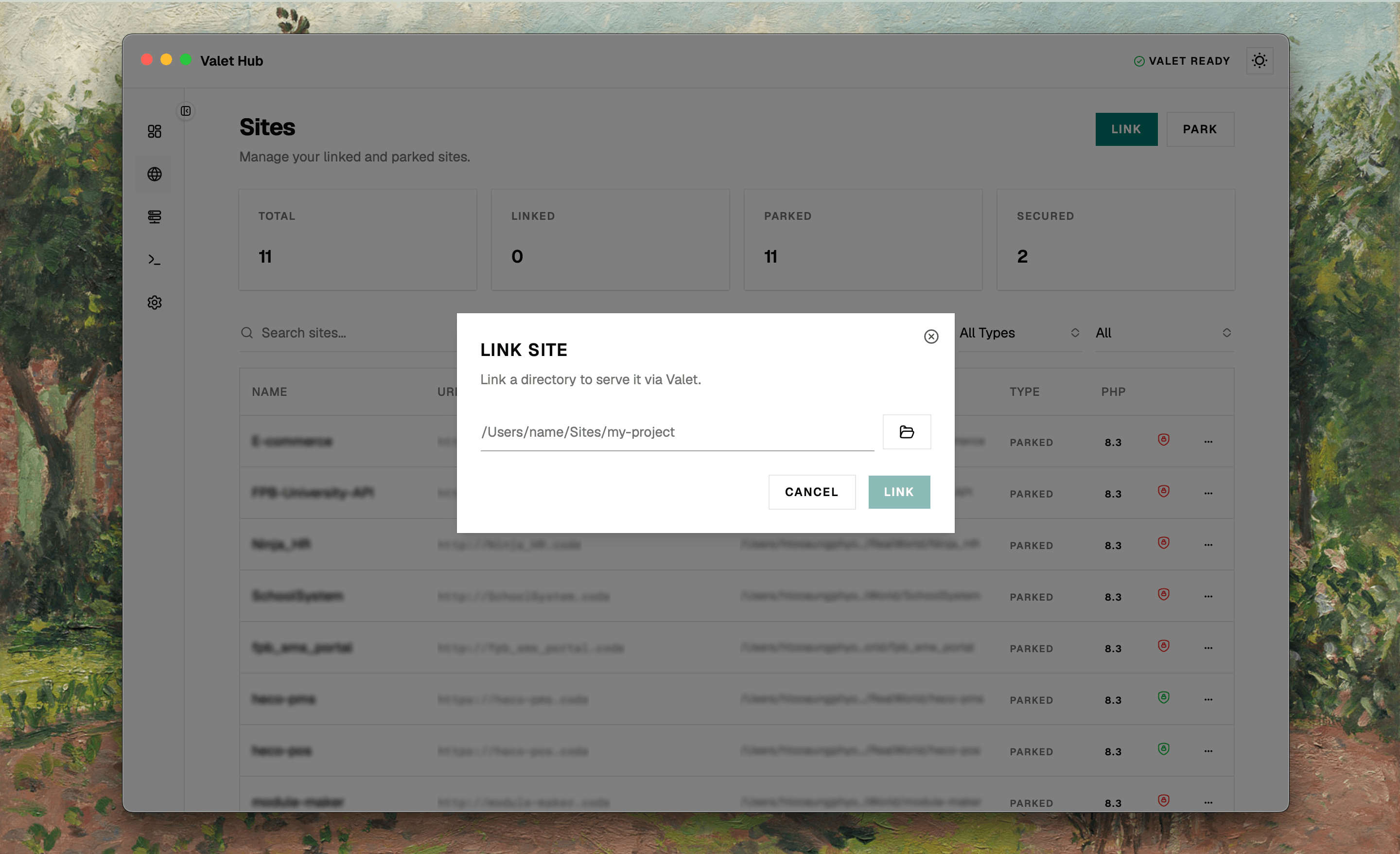
Task: Click the fpb_ams_portal site URL
Action: pos(531,648)
